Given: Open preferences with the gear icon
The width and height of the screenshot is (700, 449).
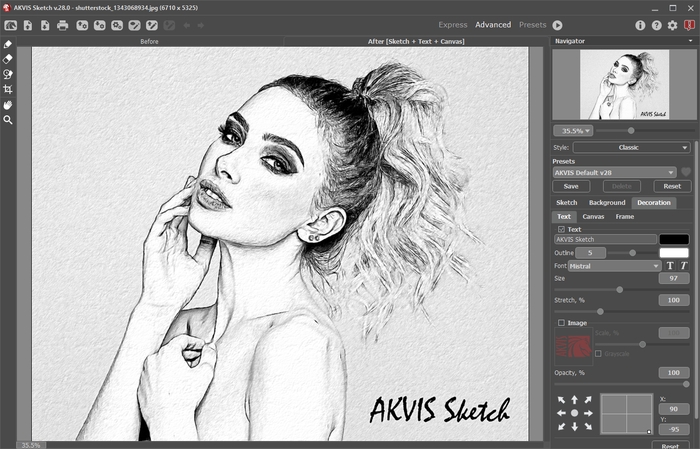Looking at the screenshot, I should (x=672, y=25).
